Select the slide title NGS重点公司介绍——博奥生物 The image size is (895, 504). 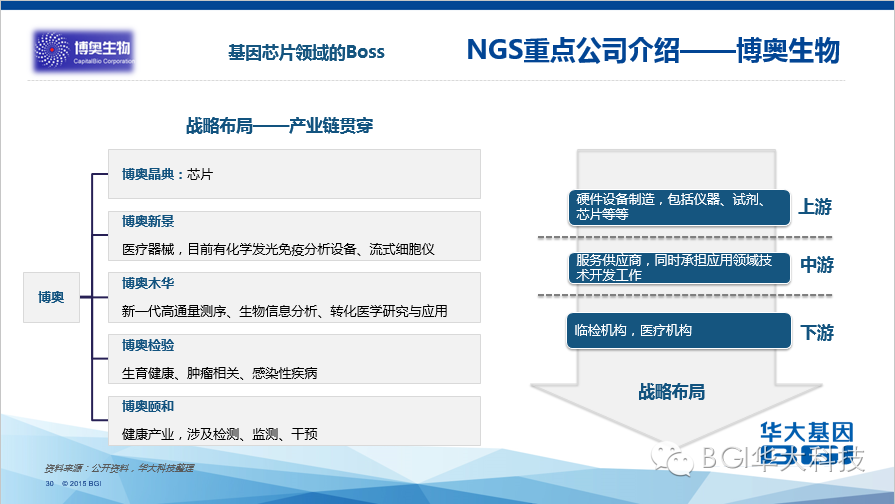point(653,50)
